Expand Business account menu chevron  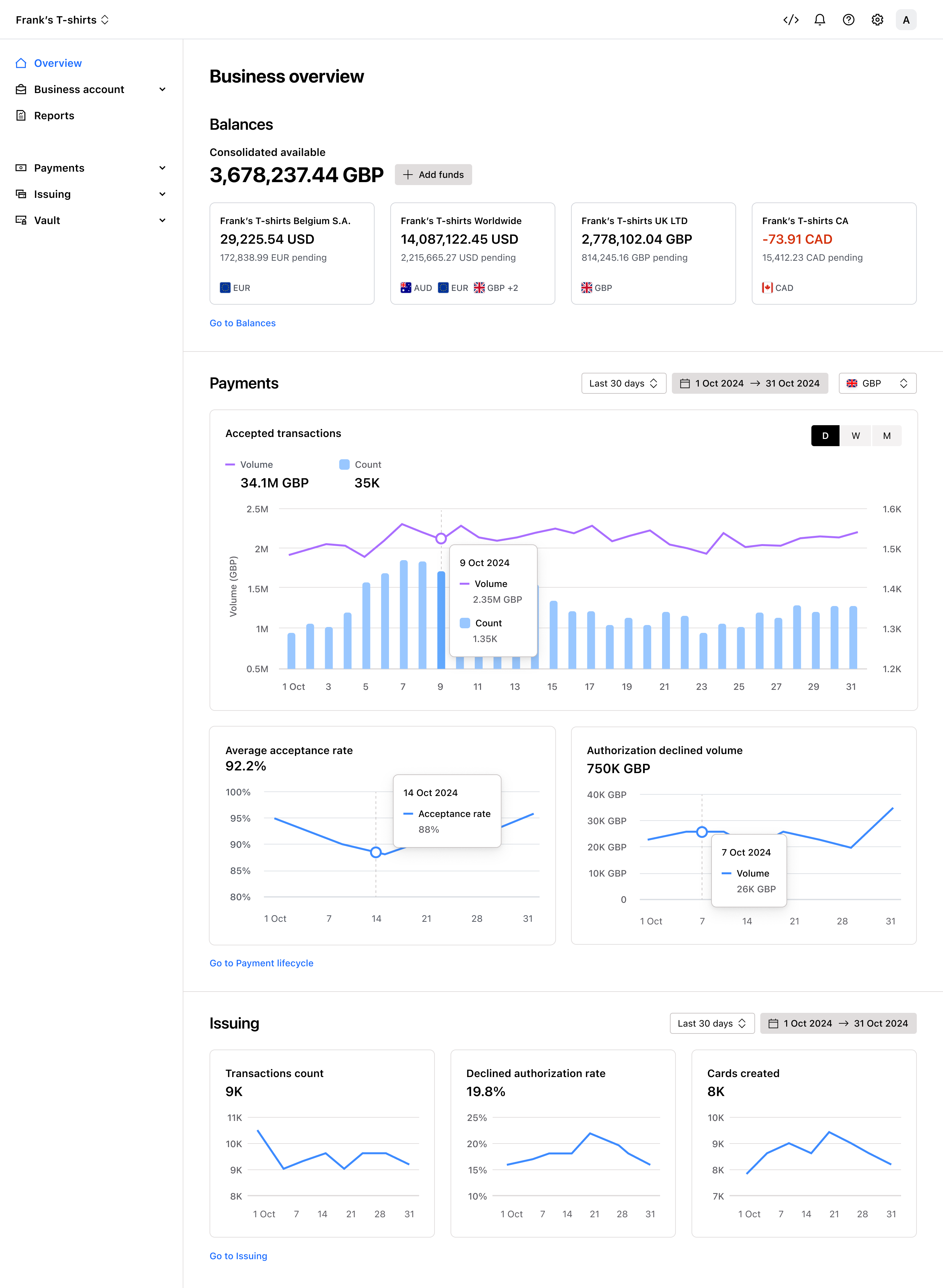163,90
